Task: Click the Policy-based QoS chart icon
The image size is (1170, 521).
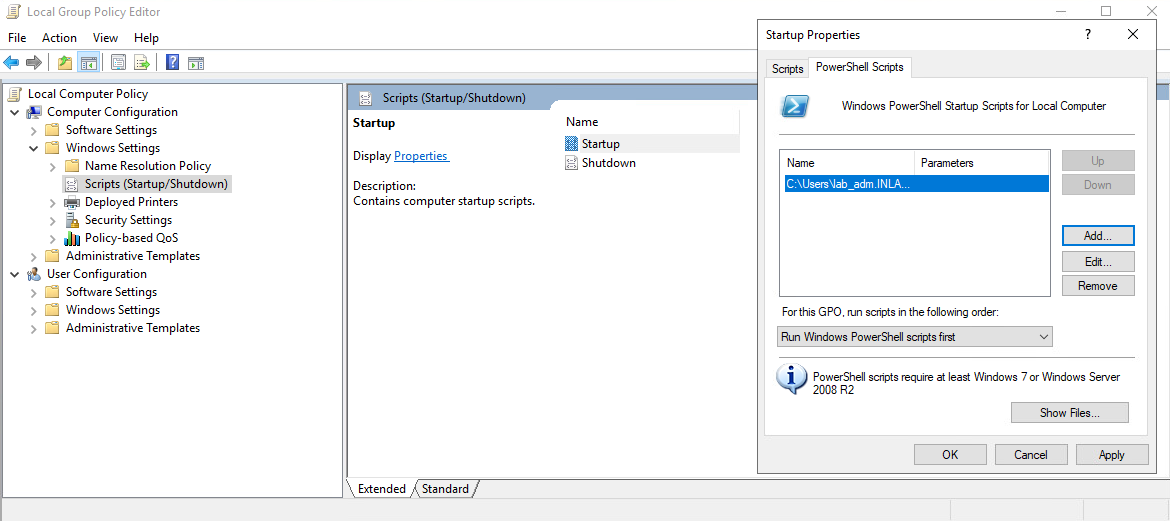Action: (x=72, y=238)
